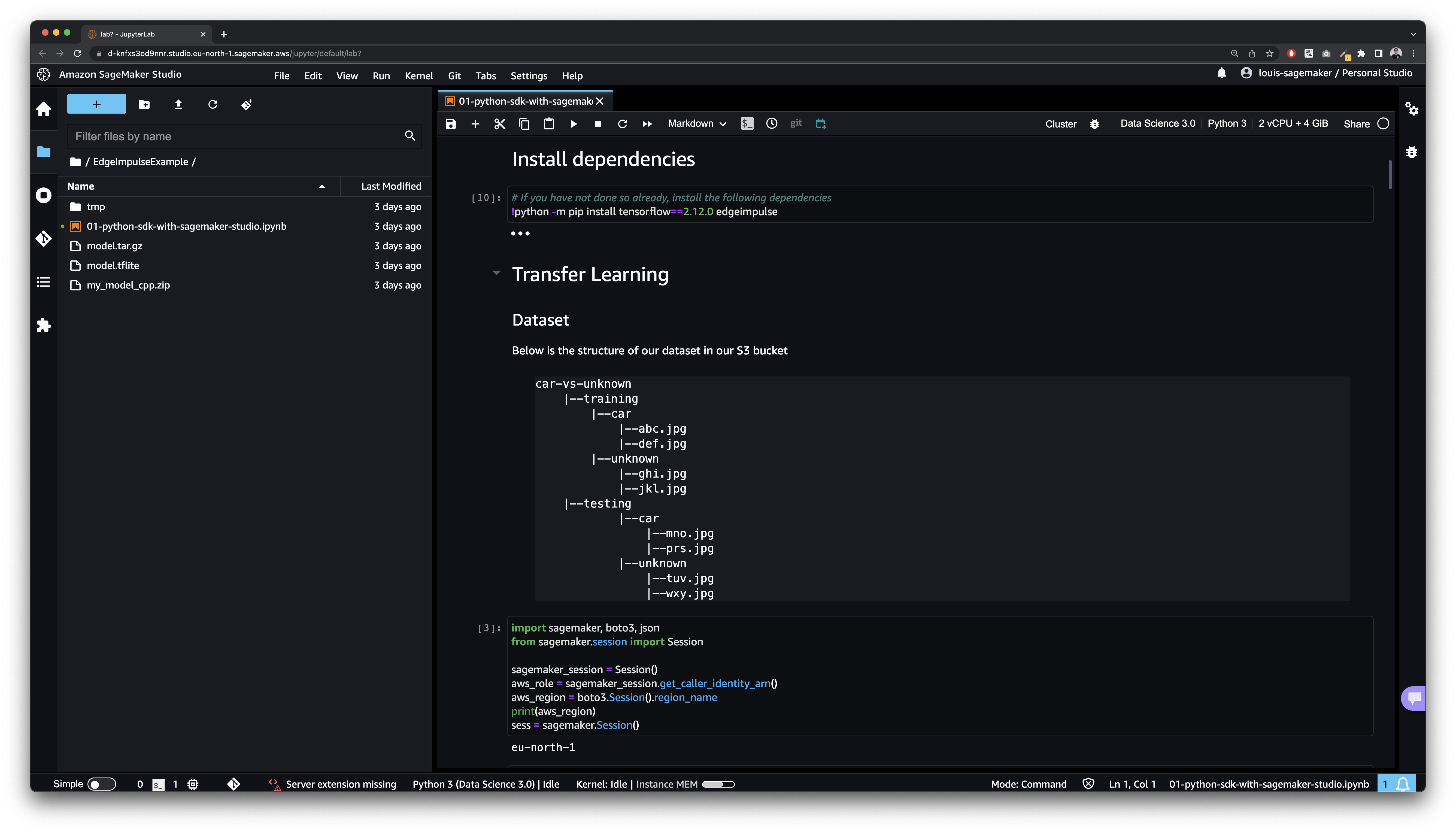
Task: Cut the selected cell with the scissors icon
Action: 499,124
